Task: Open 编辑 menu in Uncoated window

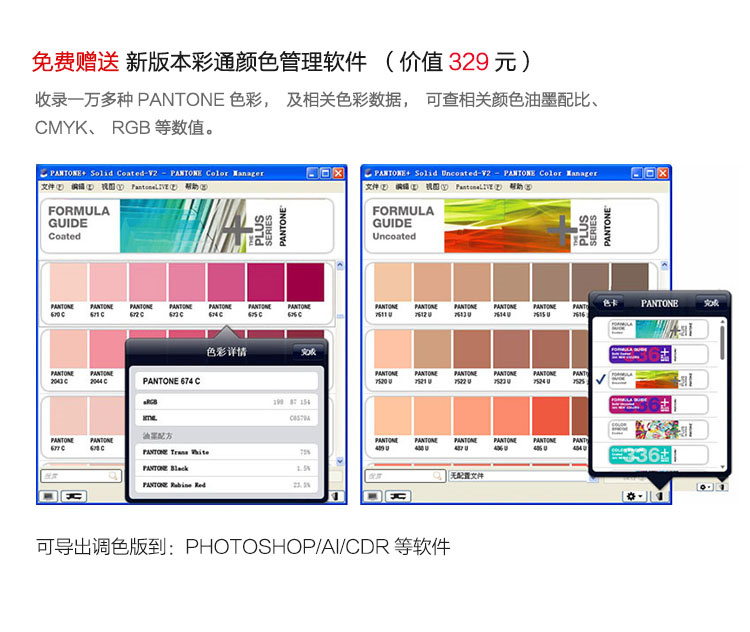Action: coord(407,187)
